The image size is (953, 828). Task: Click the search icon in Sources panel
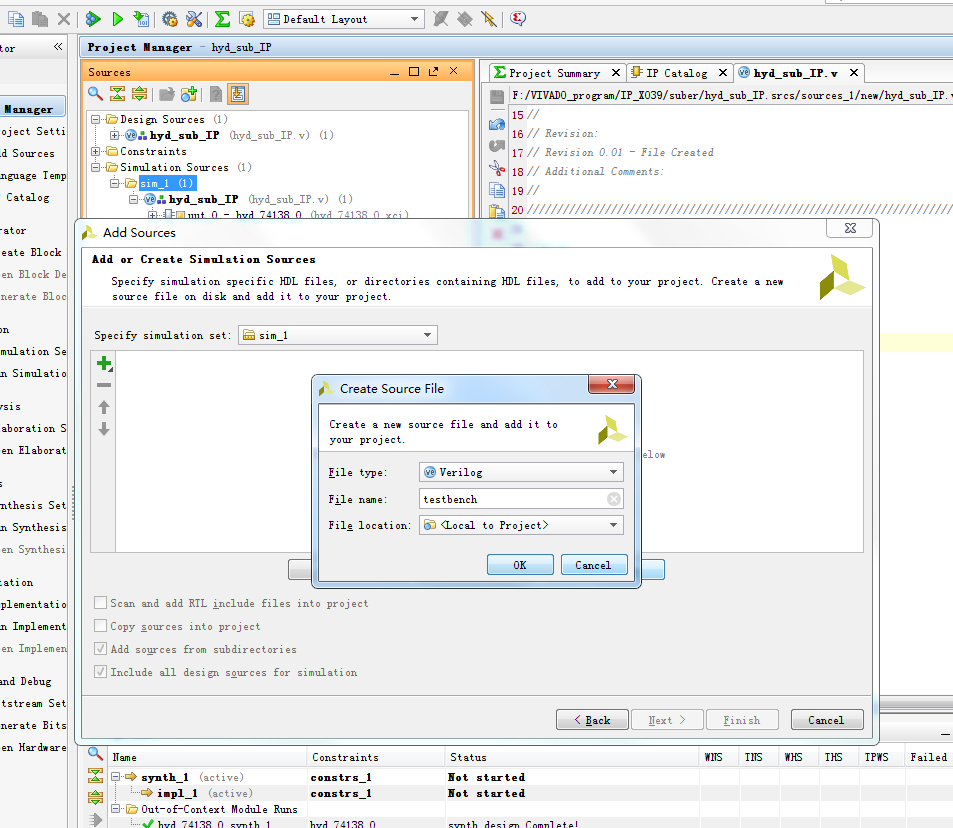[95, 94]
